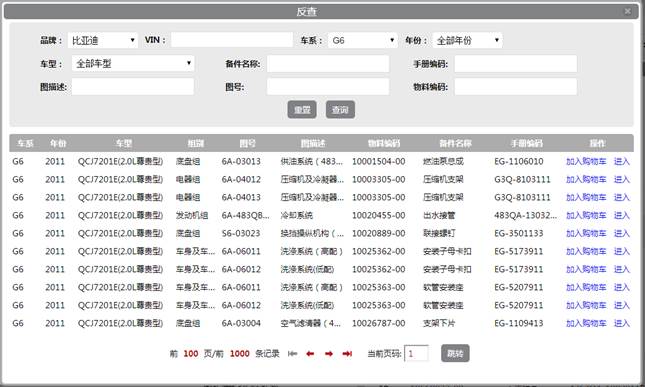The width and height of the screenshot is (645, 387).
Task: Click the 当前页码 page number field
Action: point(416,354)
